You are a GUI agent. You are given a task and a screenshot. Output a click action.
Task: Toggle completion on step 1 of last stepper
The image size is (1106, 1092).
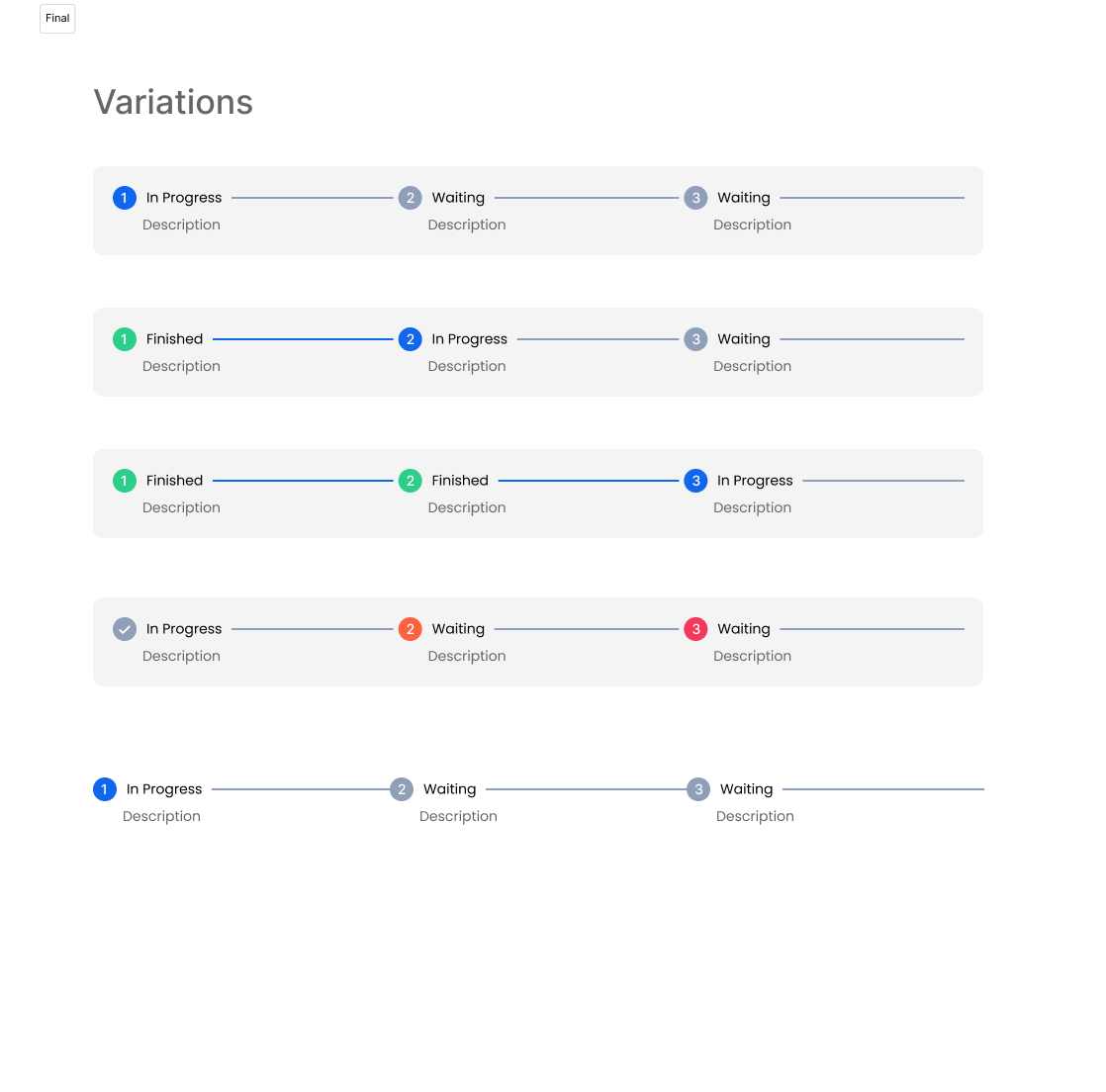104,789
